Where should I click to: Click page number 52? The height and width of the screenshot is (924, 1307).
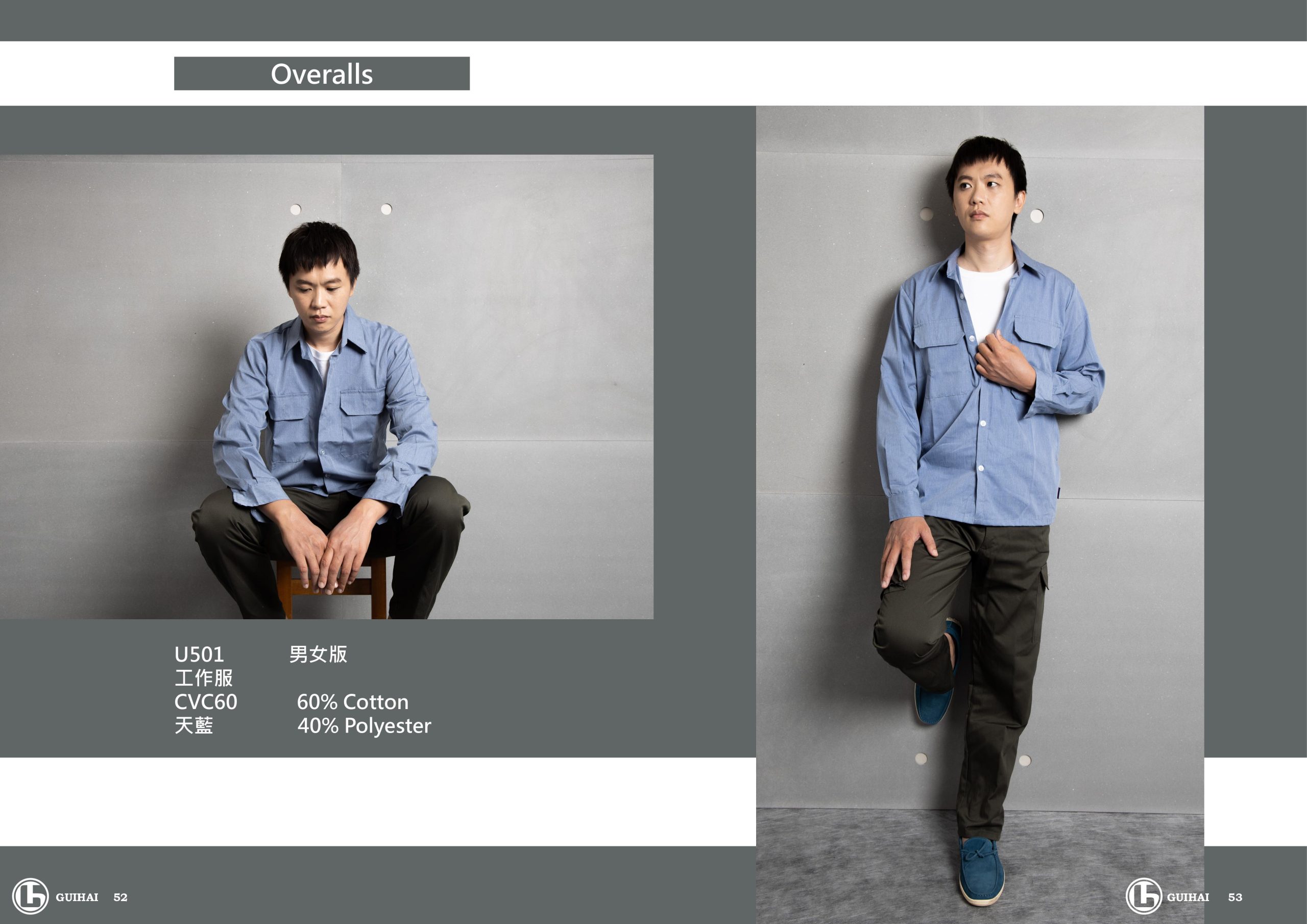[x=120, y=897]
